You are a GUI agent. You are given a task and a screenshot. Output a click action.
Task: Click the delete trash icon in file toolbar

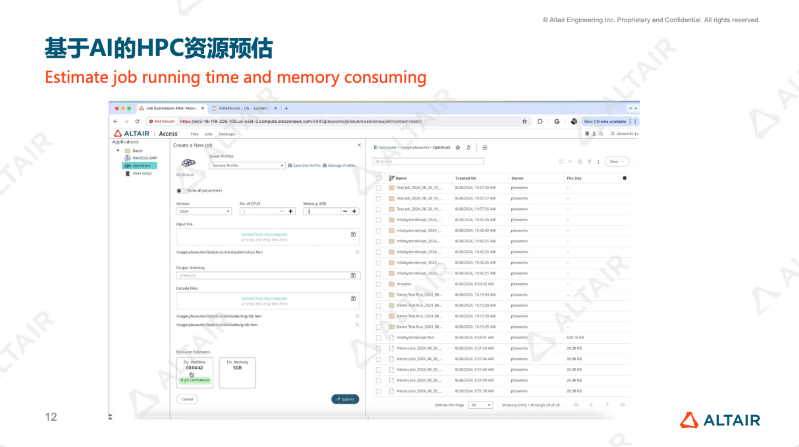click(590, 162)
